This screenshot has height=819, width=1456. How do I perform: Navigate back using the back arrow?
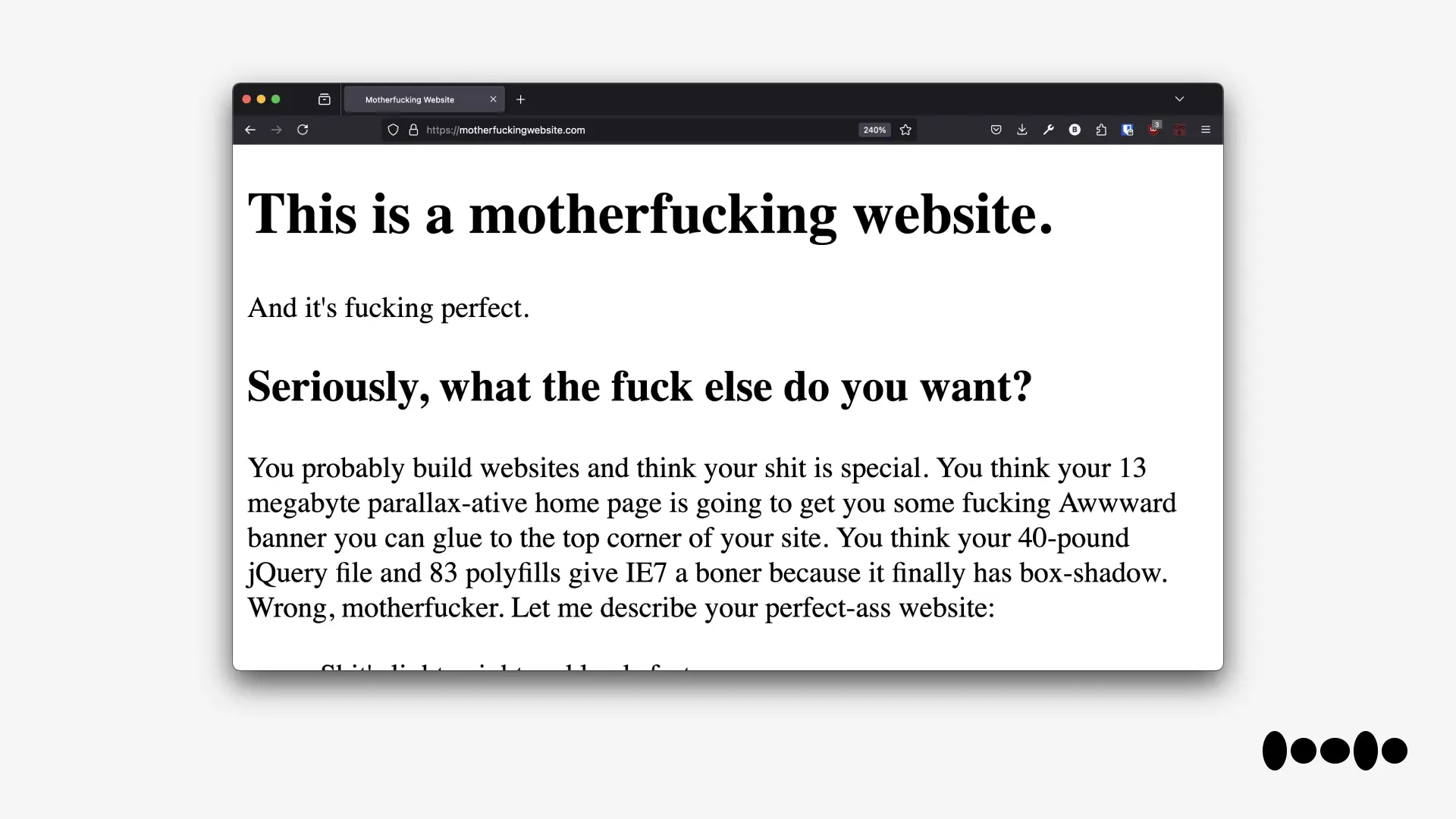click(250, 130)
